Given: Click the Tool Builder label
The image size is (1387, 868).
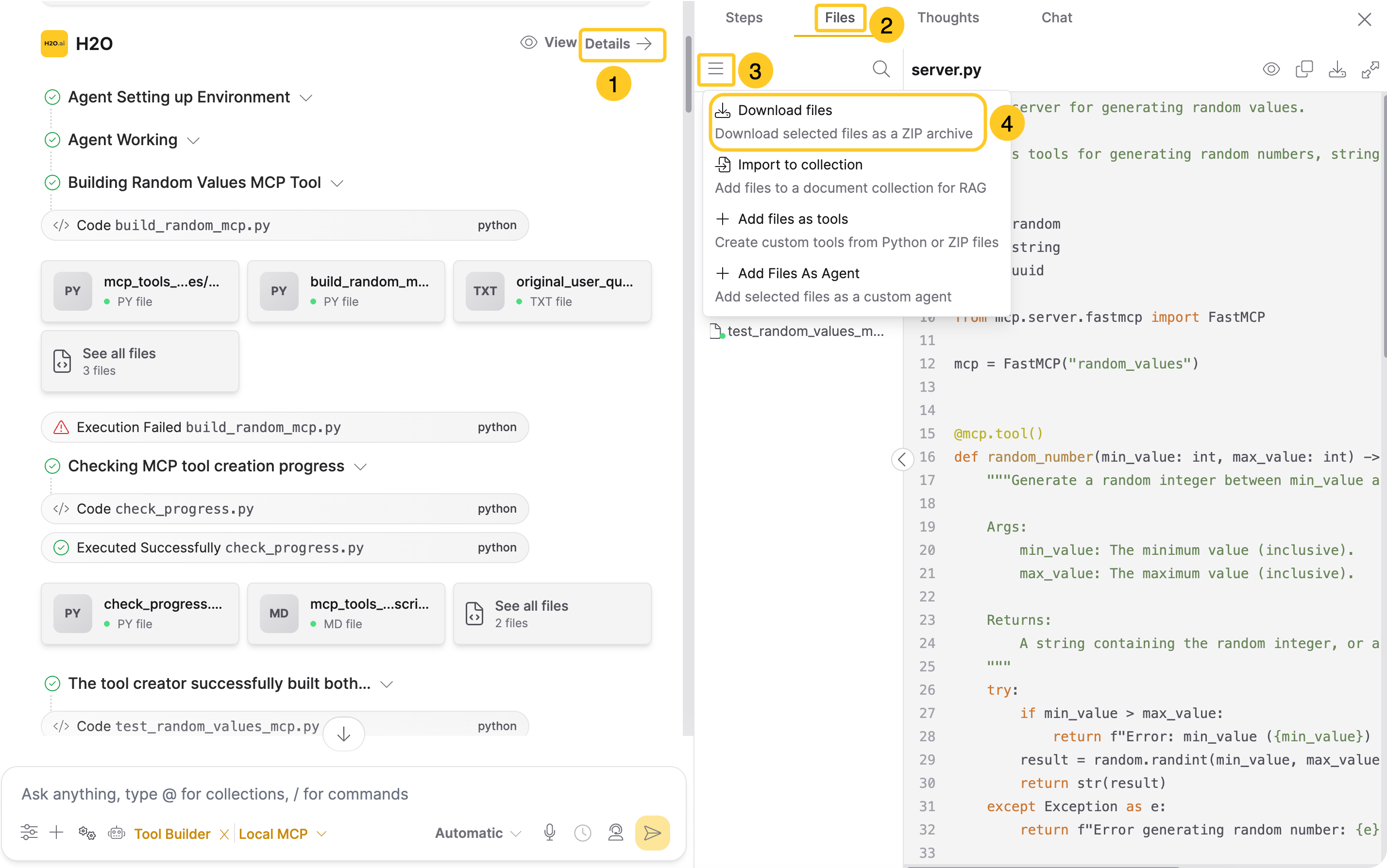Looking at the screenshot, I should click(172, 834).
